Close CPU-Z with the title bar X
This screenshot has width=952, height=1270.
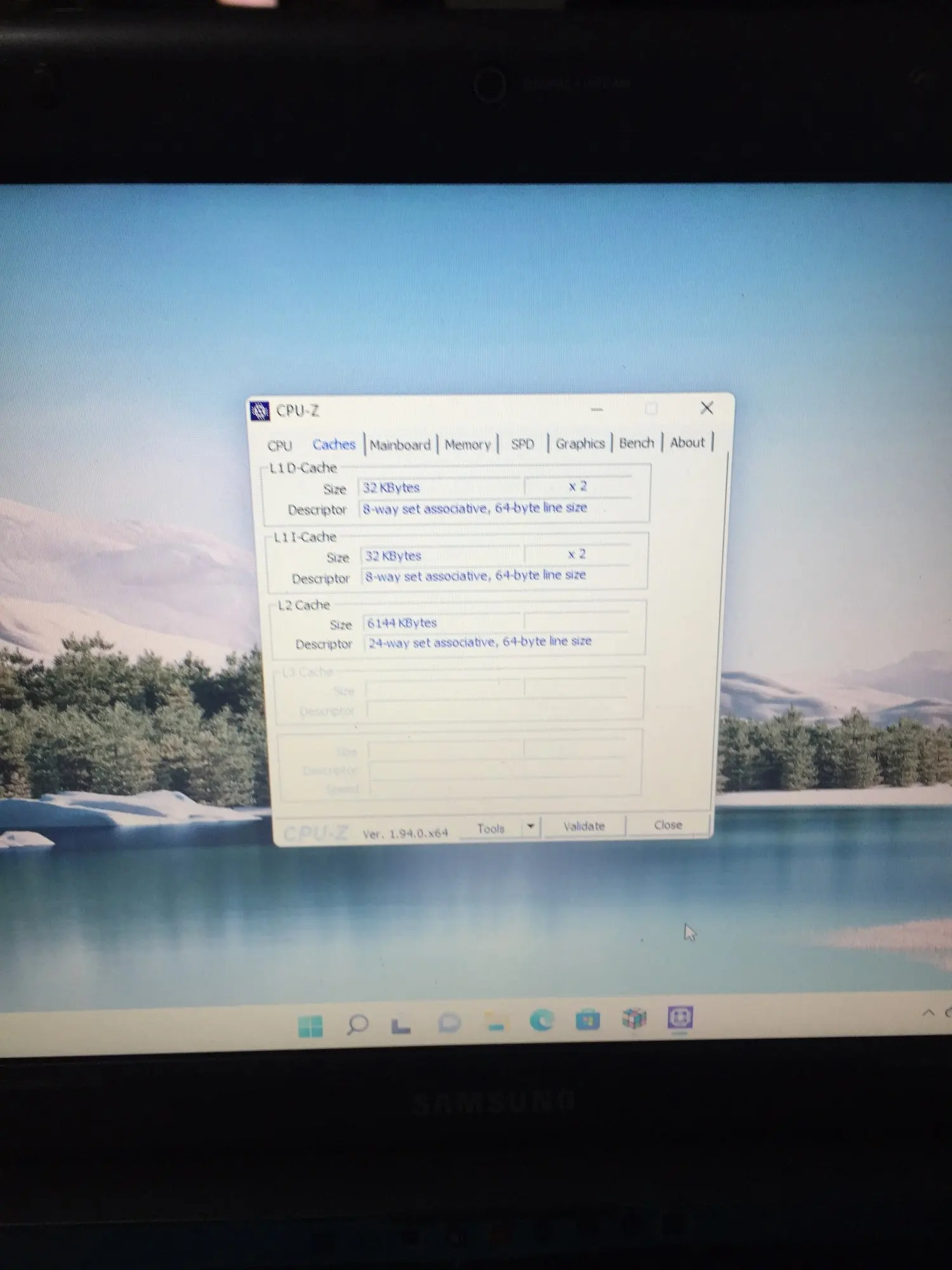[706, 408]
